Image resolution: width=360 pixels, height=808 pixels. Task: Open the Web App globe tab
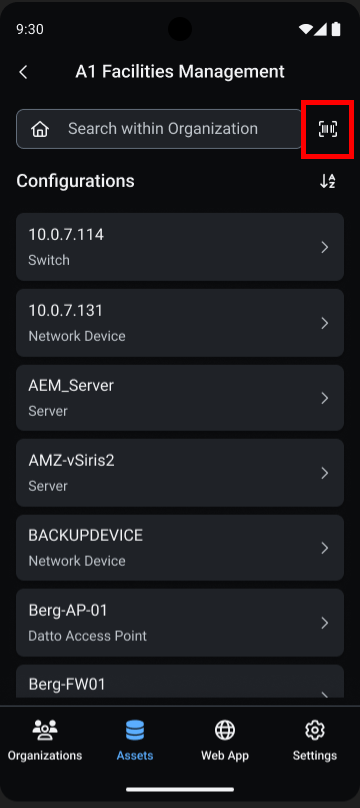point(225,740)
